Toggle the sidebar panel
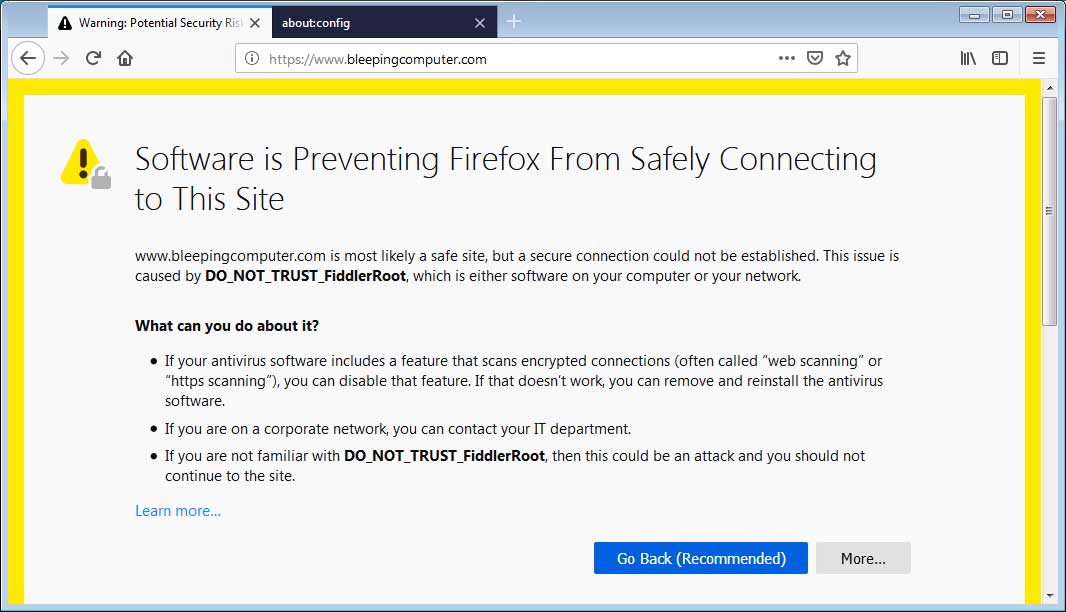Viewport: 1066px width, 612px height. 999,58
